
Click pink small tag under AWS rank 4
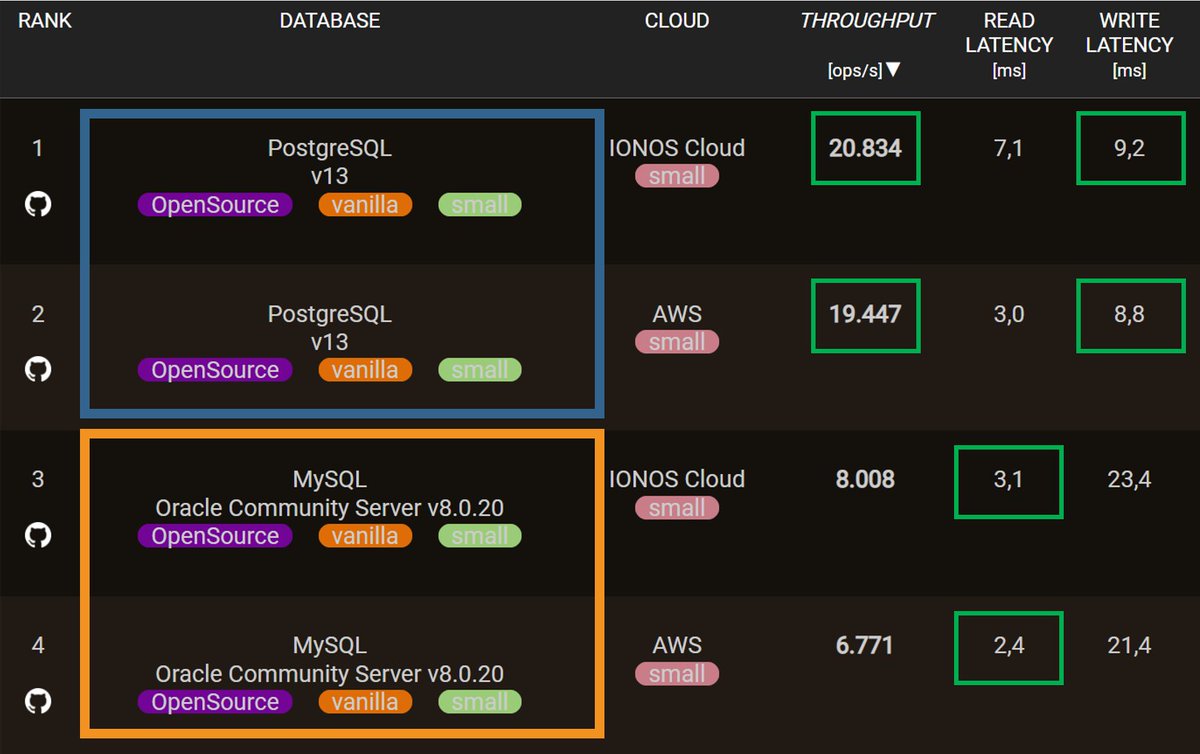(x=677, y=674)
